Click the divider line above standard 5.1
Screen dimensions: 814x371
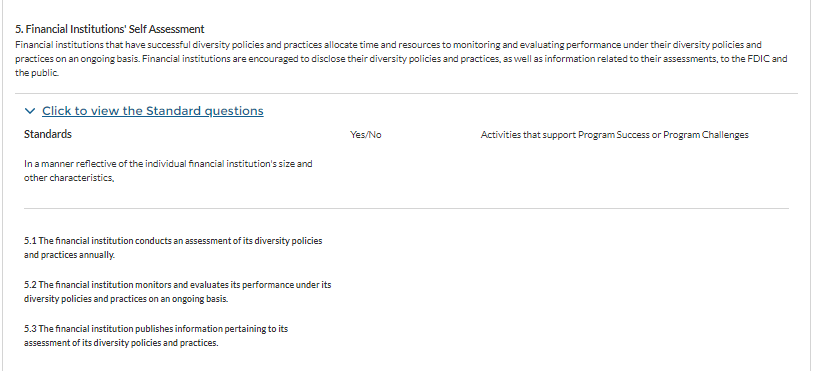point(406,209)
